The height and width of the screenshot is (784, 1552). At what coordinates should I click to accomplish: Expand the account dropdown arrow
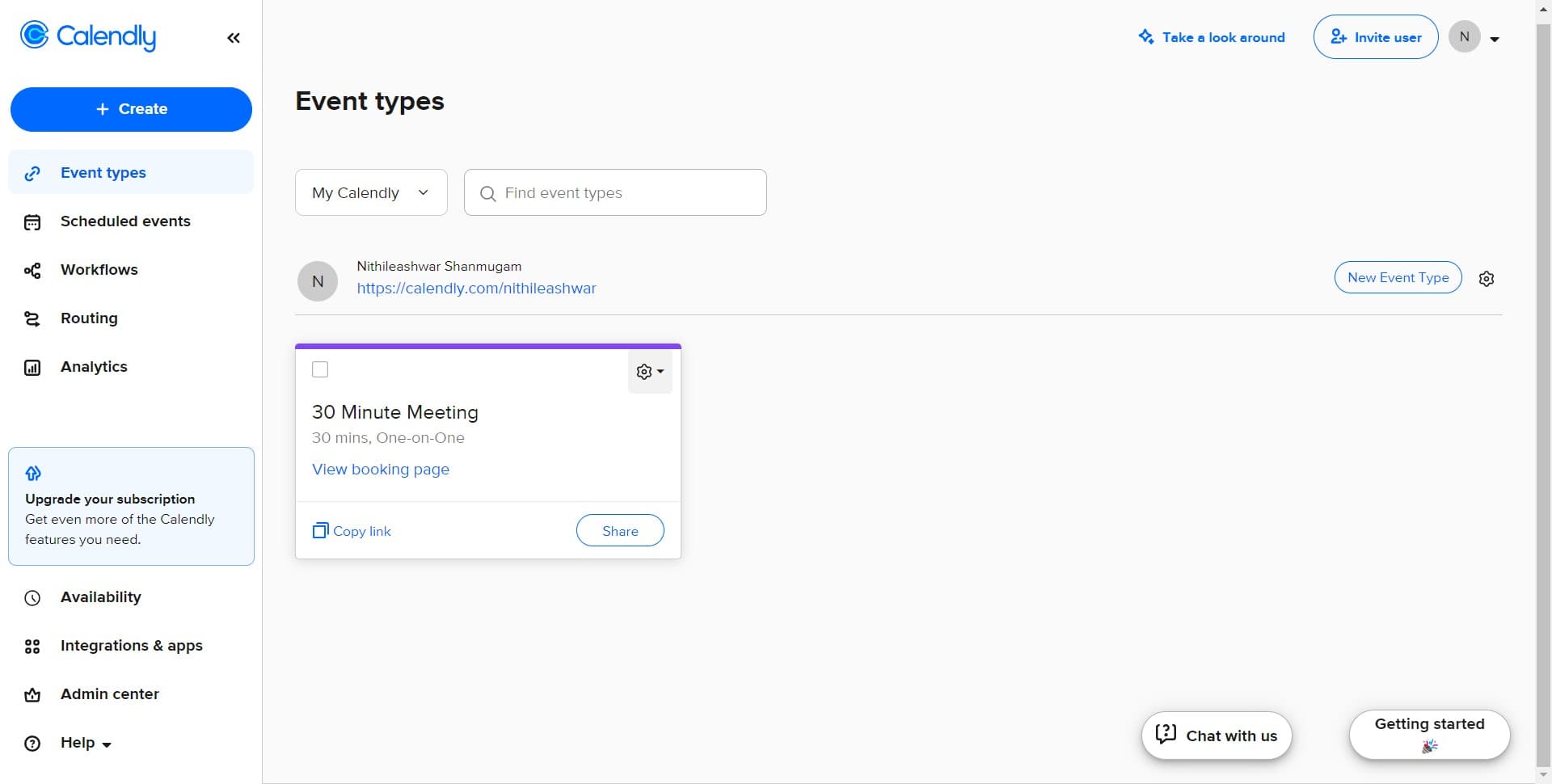pyautogui.click(x=1495, y=39)
